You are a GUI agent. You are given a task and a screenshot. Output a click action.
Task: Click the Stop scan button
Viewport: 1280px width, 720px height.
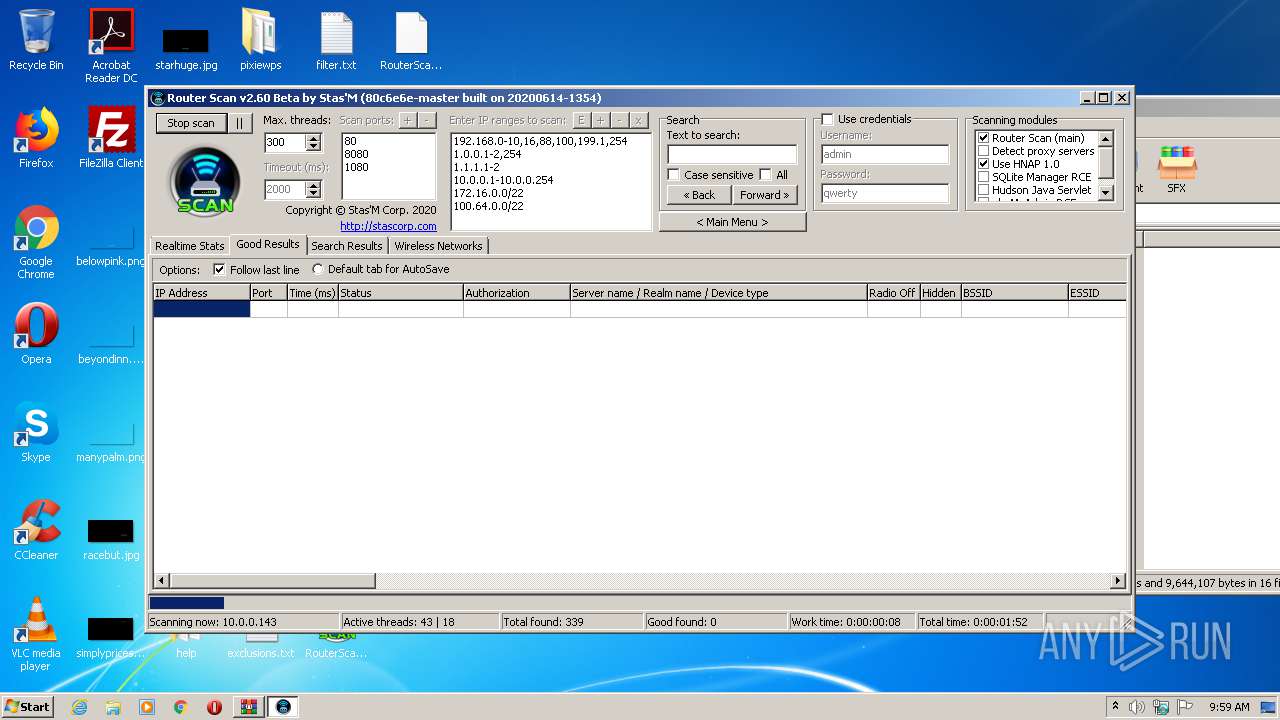pyautogui.click(x=190, y=123)
